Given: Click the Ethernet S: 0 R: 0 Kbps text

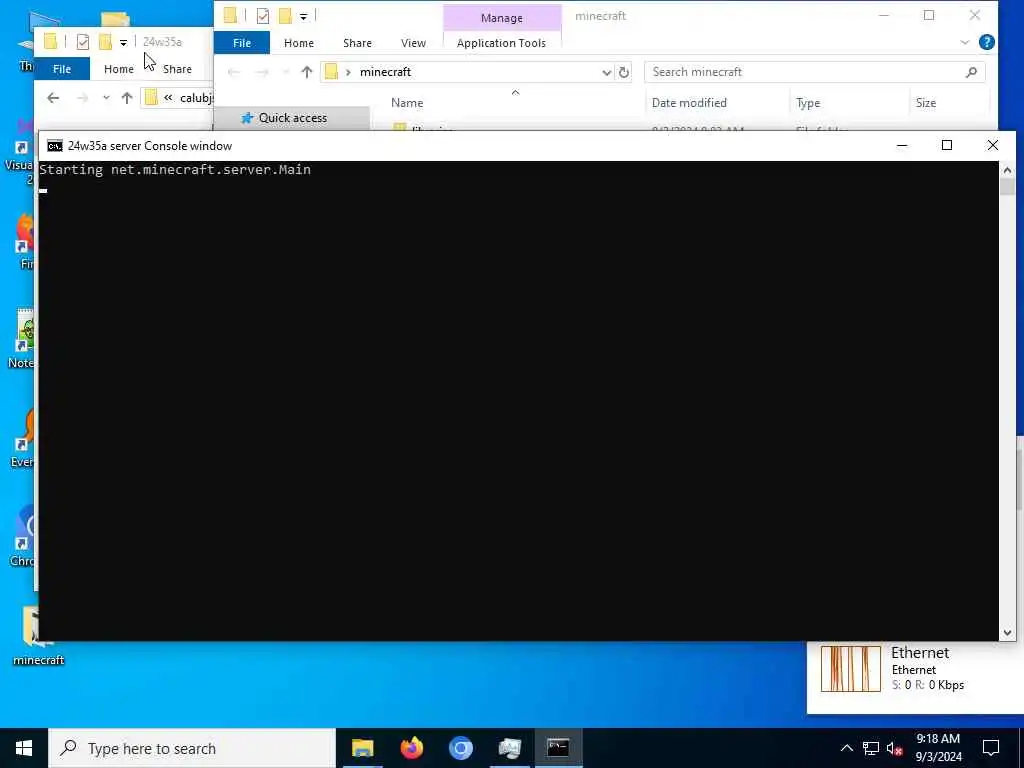Looking at the screenshot, I should [927, 685].
